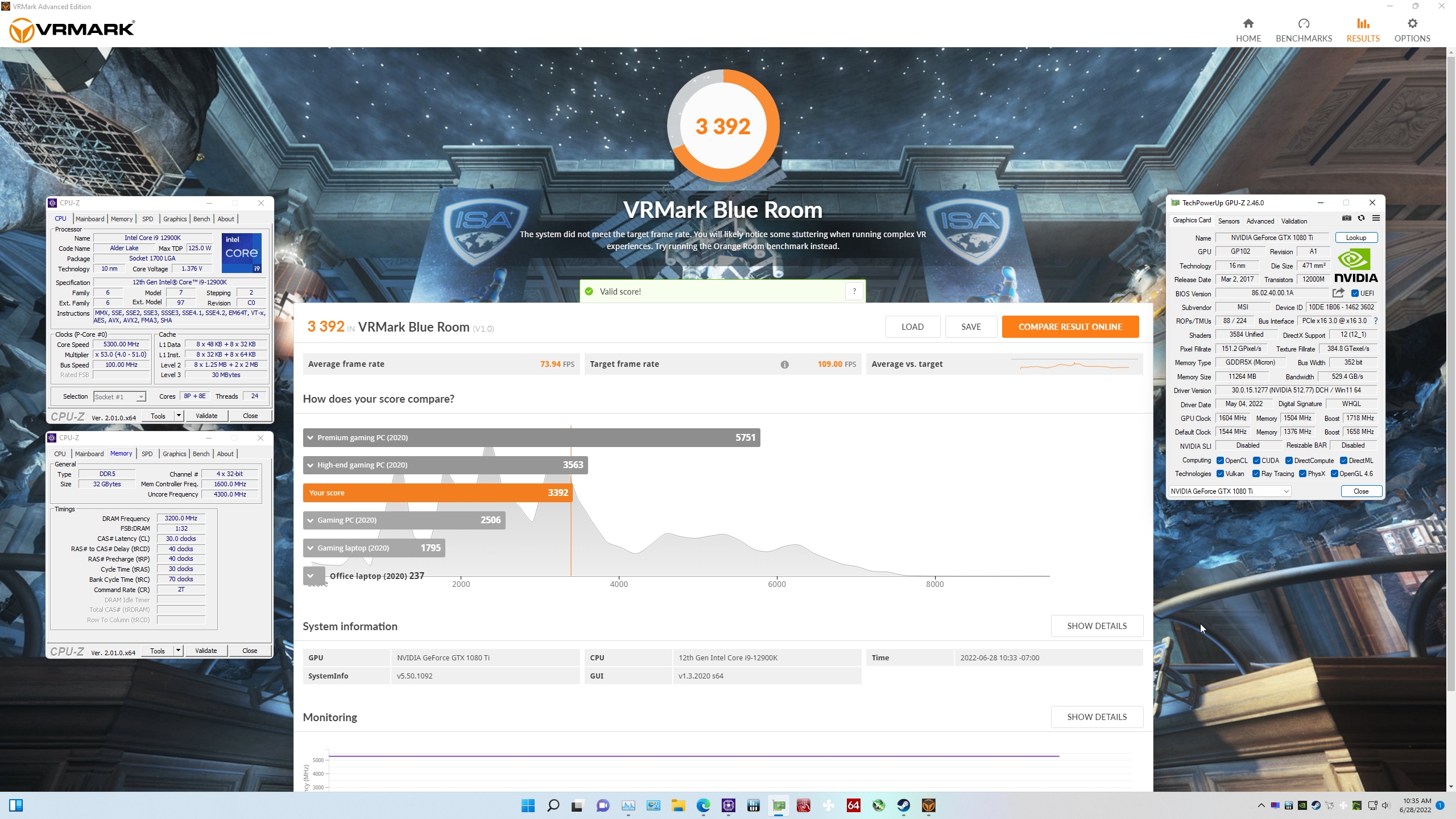This screenshot has width=1456, height=819.
Task: Take GPU-Z screenshot with camera icon
Action: point(1346,218)
